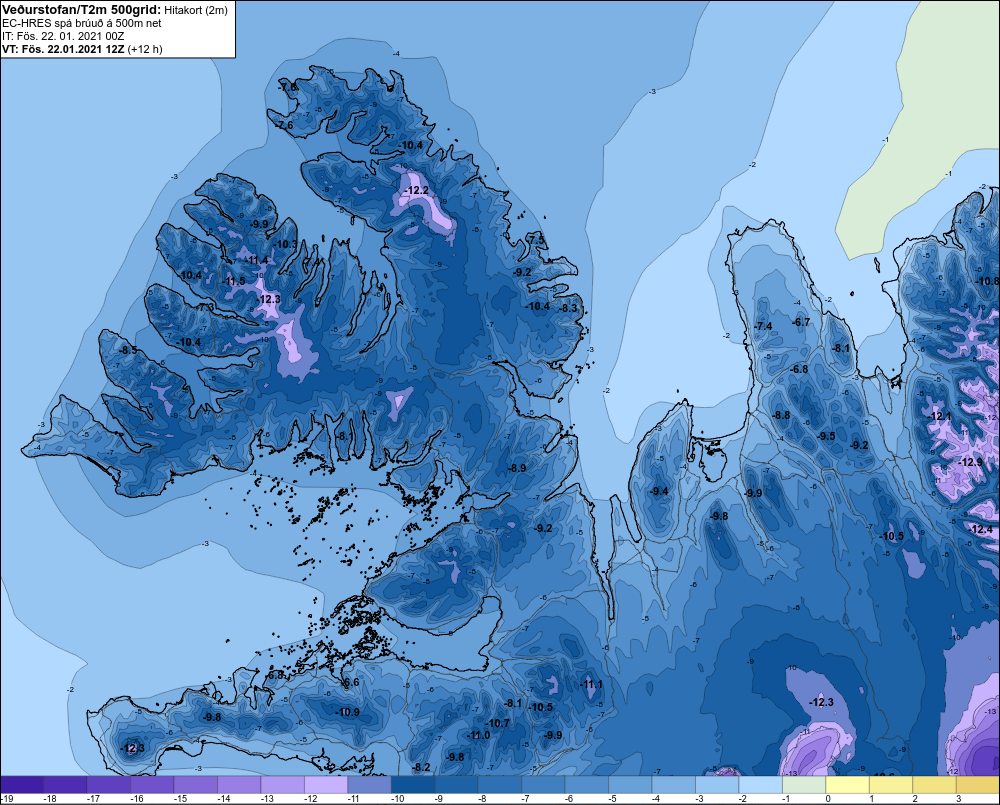This screenshot has width=1000, height=805.
Task: Click the legend swatch labeled -2
Action: click(761, 785)
